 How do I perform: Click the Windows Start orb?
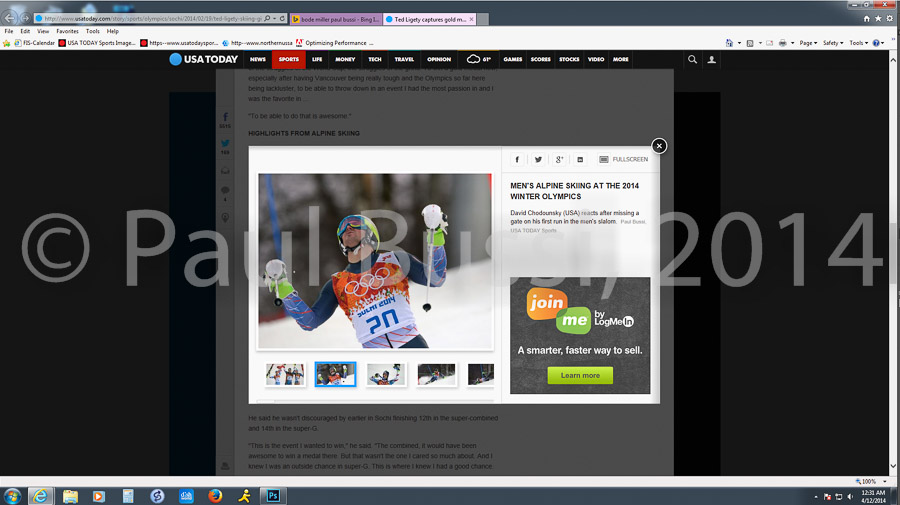click(x=12, y=495)
